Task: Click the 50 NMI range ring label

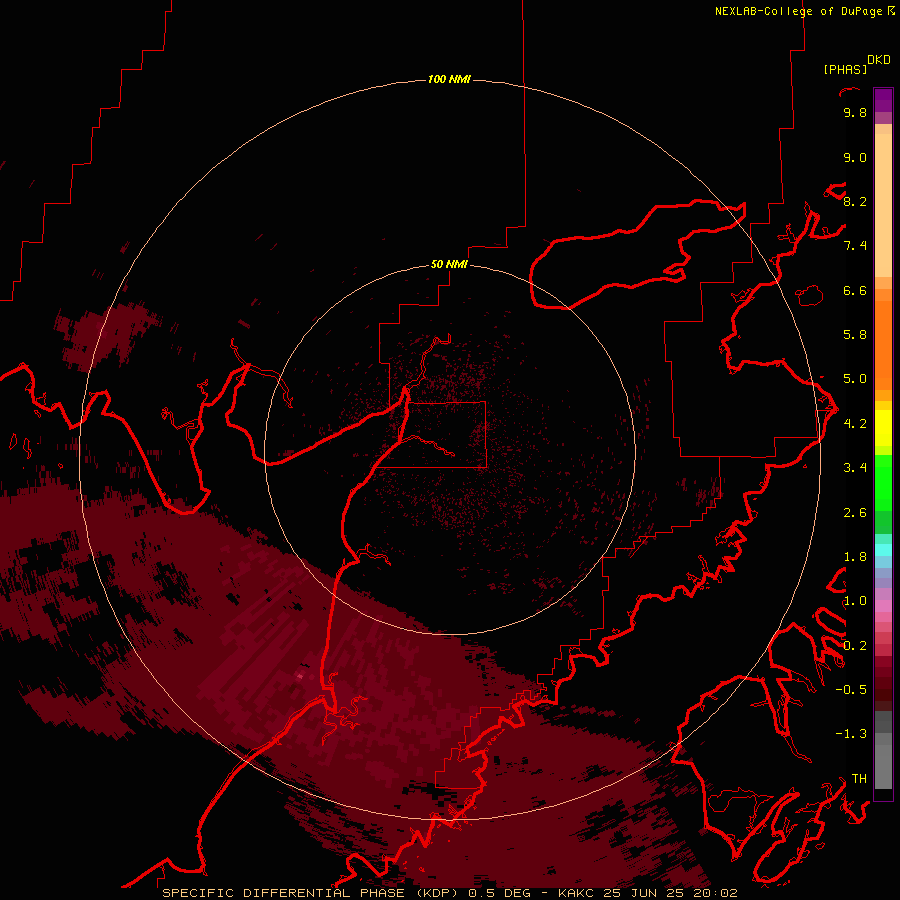Action: [449, 264]
